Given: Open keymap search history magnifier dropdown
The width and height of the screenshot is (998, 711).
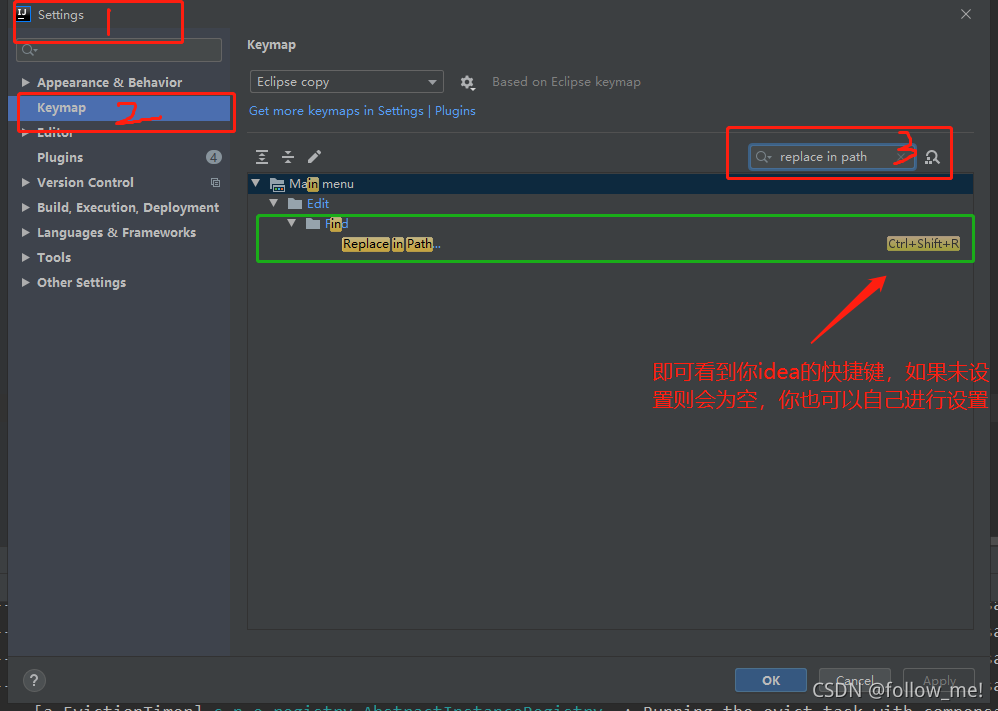Looking at the screenshot, I should [763, 157].
